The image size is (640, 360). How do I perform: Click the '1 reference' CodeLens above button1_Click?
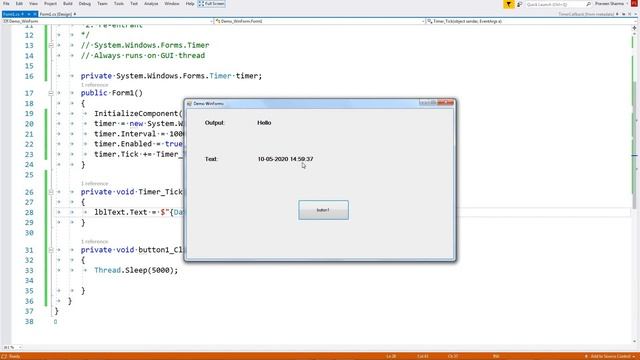pyautogui.click(x=94, y=242)
